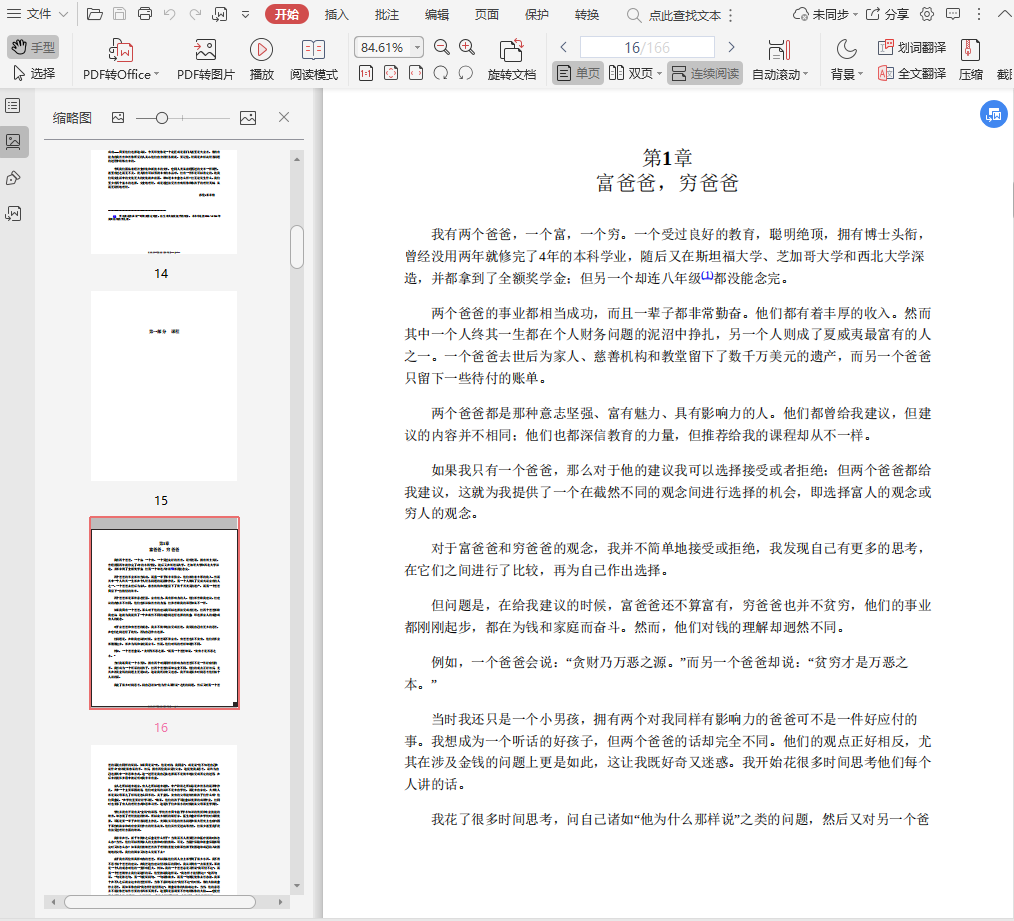1014x921 pixels.
Task: Fit page to window icon
Action: [x=391, y=74]
